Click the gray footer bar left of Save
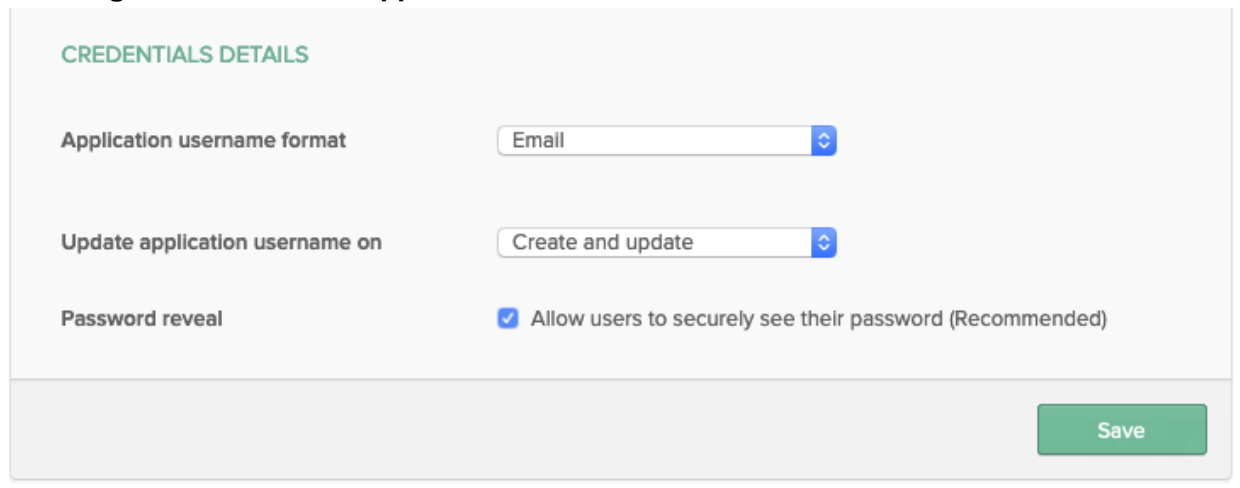 tap(500, 430)
